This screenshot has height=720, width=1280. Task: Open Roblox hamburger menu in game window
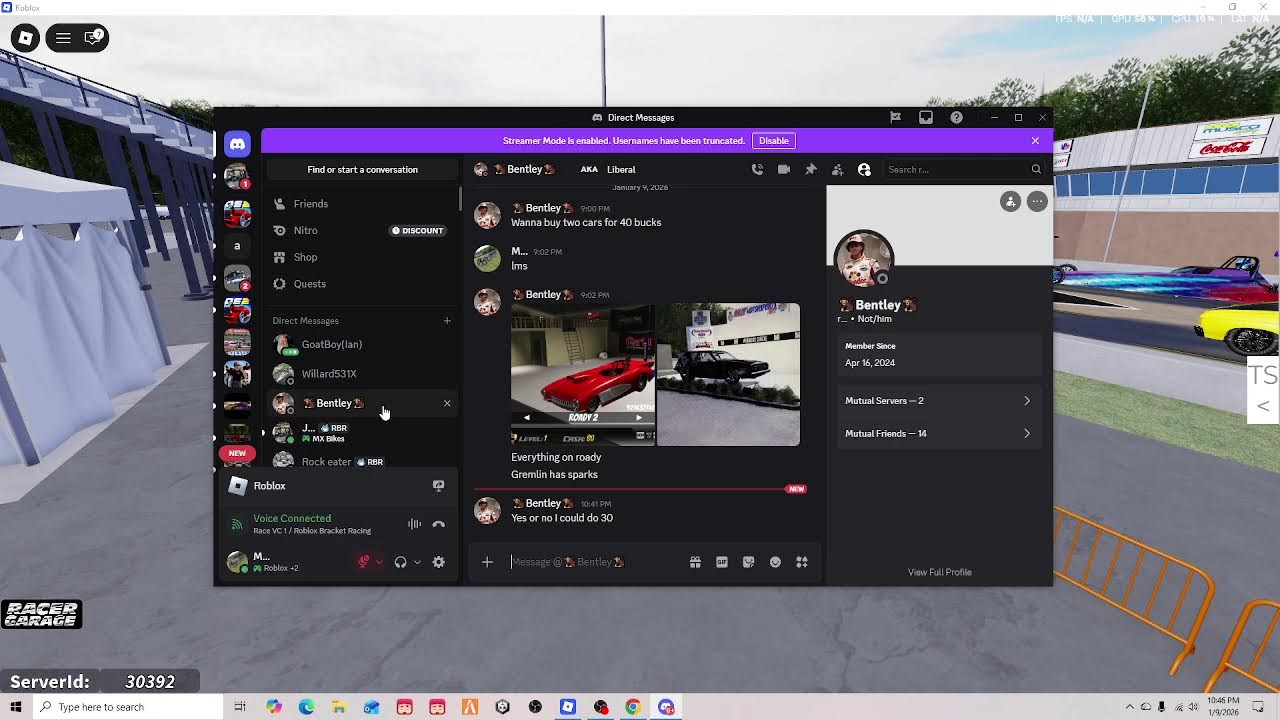tap(63, 38)
